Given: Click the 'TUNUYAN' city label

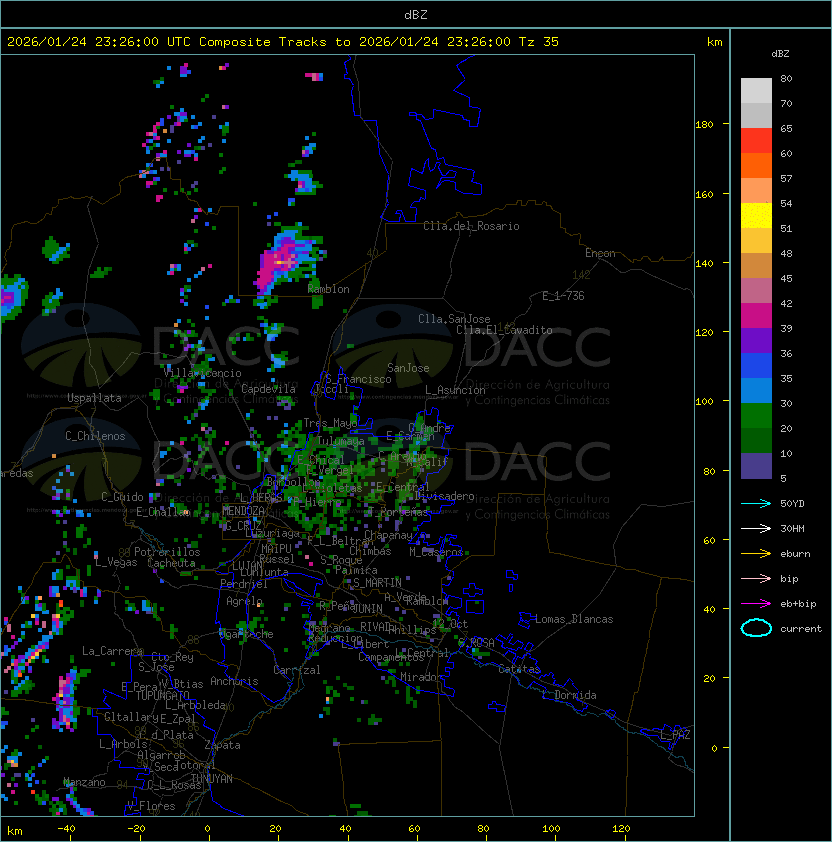Looking at the screenshot, I should pos(212,779).
